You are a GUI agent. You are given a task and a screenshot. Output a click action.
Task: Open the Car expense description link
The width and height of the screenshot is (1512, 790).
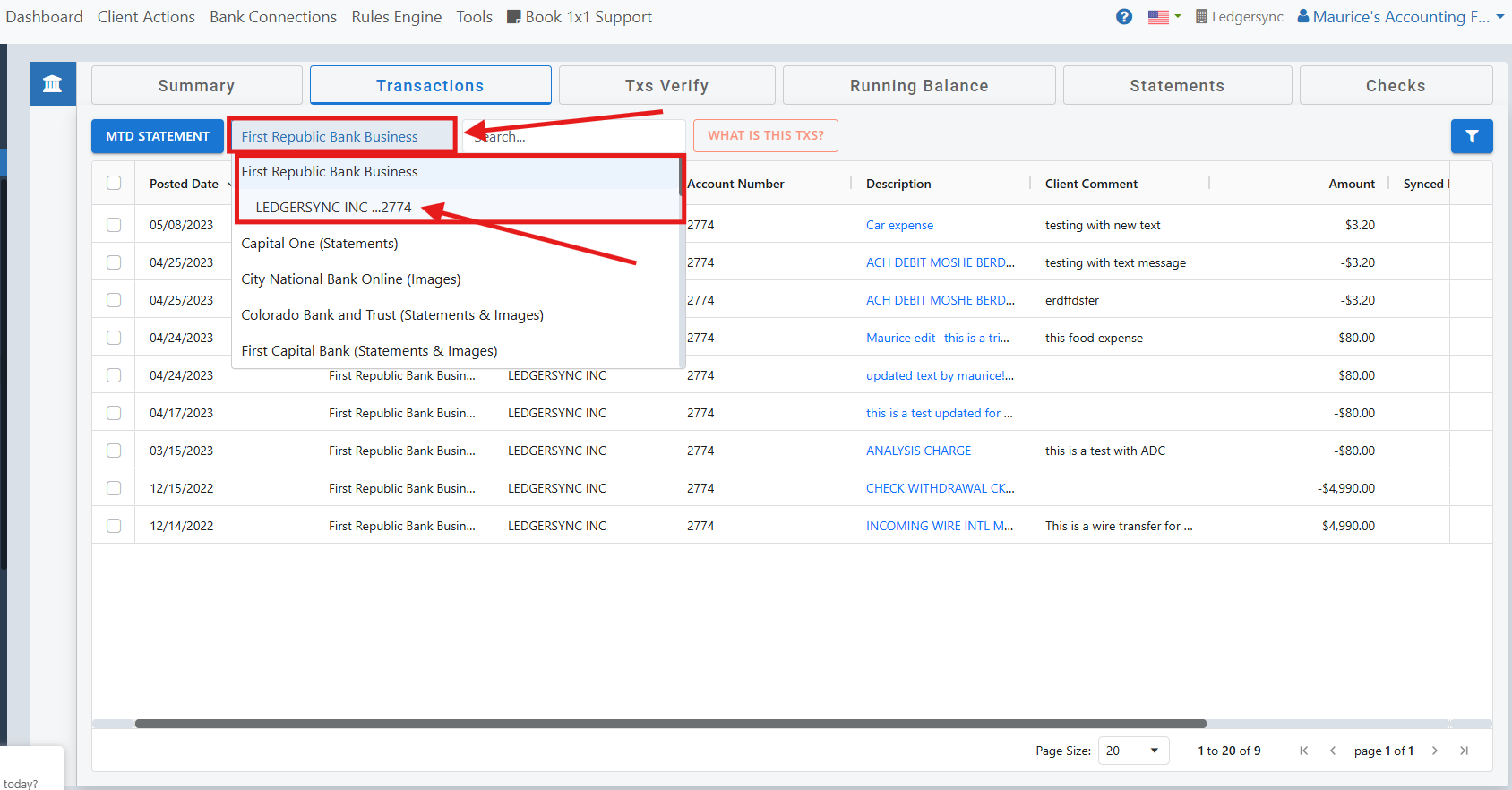pos(899,225)
